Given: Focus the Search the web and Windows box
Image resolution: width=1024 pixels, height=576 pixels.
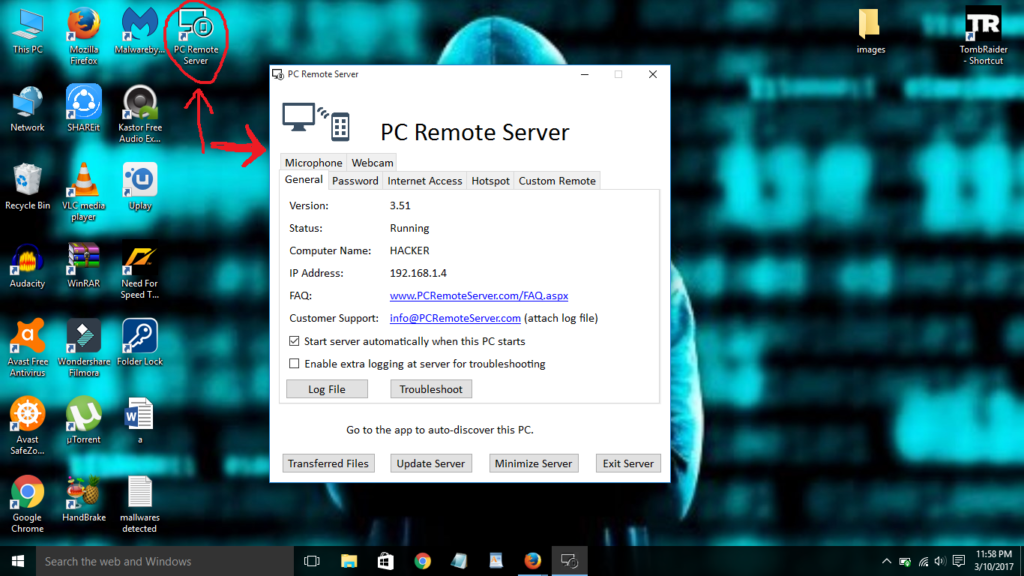Looking at the screenshot, I should [x=165, y=561].
